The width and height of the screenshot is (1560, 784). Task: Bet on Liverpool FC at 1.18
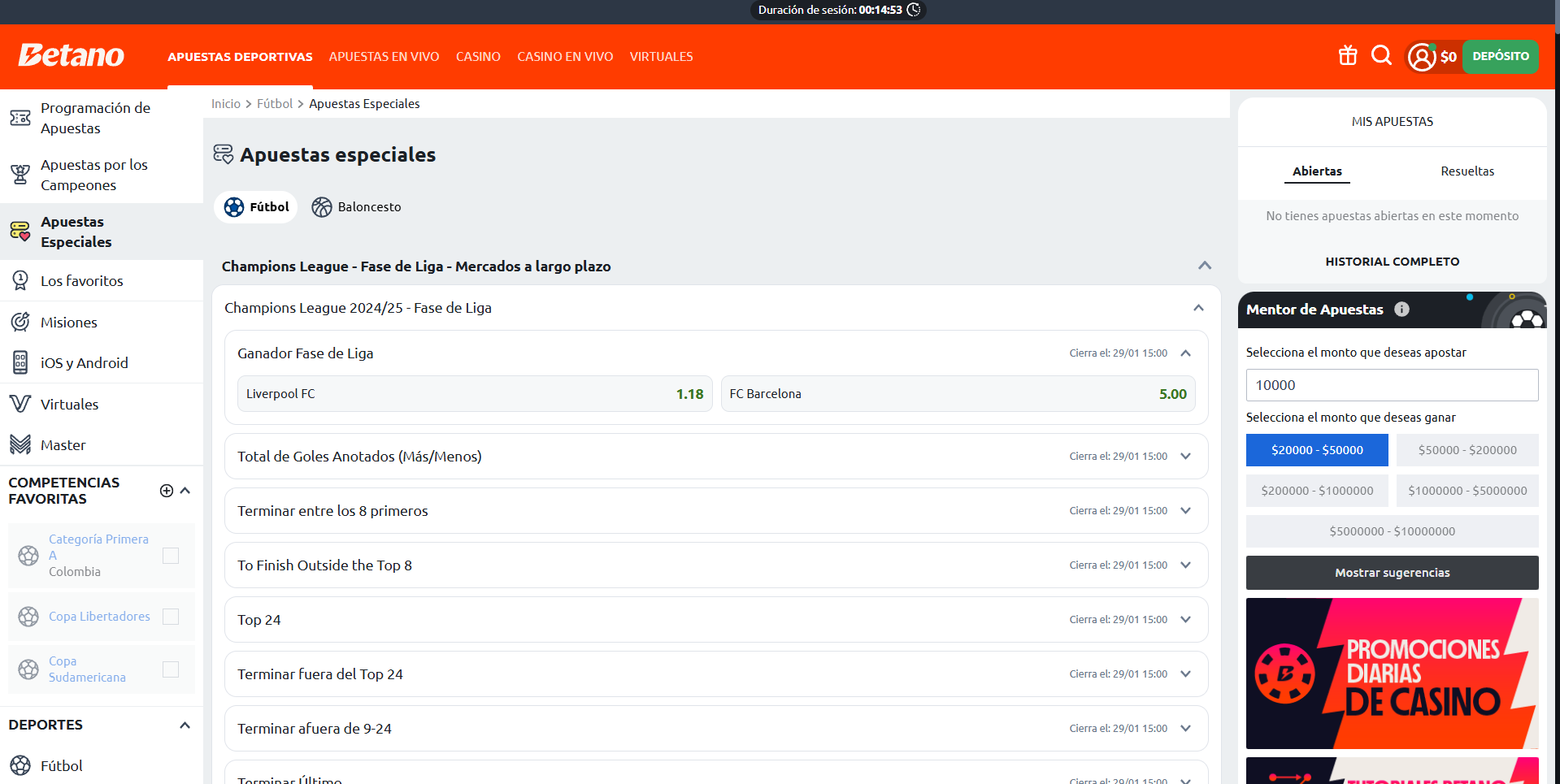click(x=475, y=394)
